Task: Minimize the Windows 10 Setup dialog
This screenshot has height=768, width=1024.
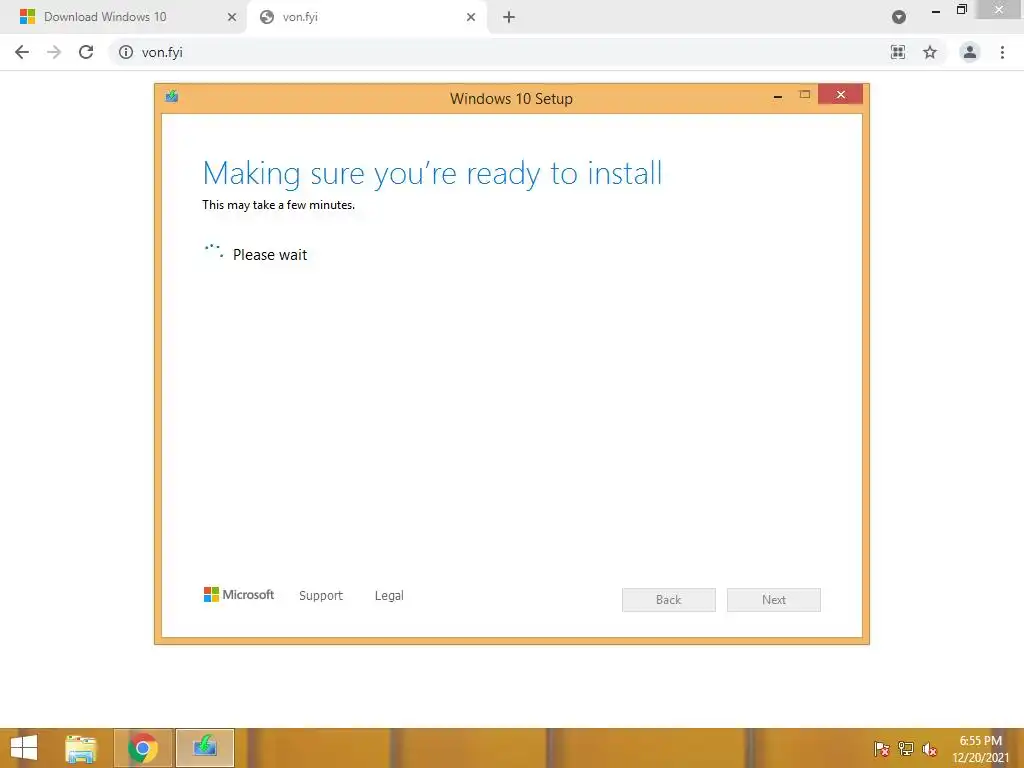Action: 778,96
